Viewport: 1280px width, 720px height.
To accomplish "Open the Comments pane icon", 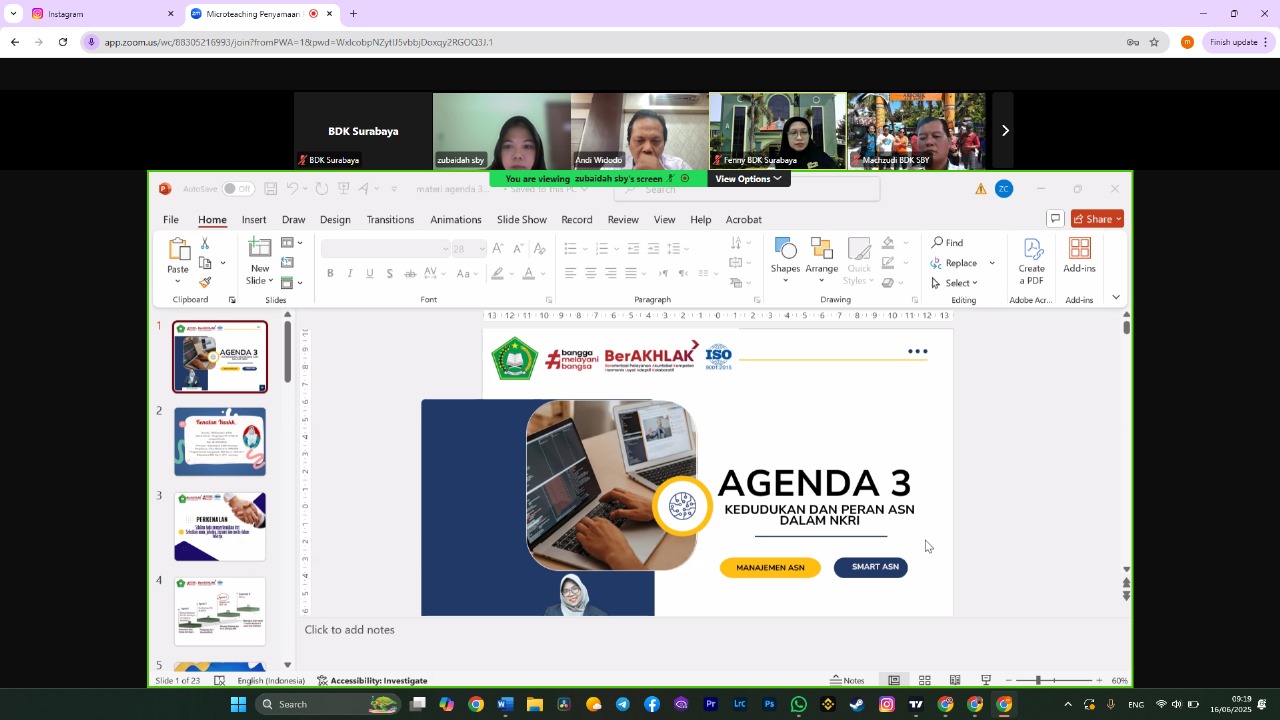I will [1054, 219].
